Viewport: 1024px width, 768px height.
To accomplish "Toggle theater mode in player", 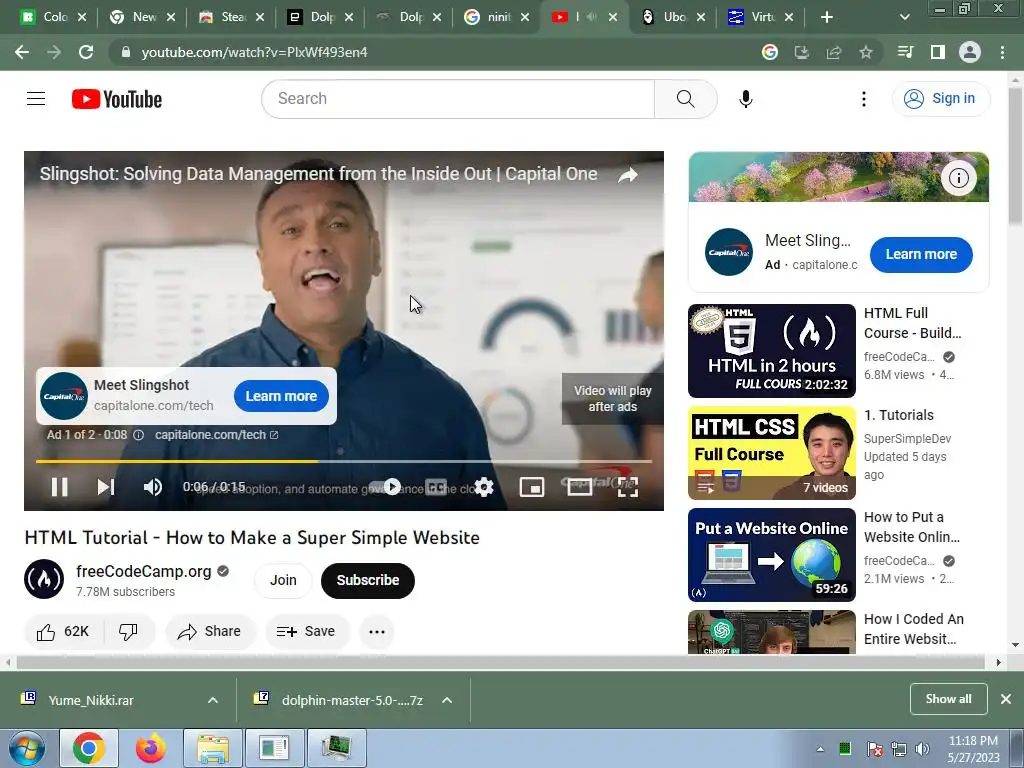I will coord(579,487).
